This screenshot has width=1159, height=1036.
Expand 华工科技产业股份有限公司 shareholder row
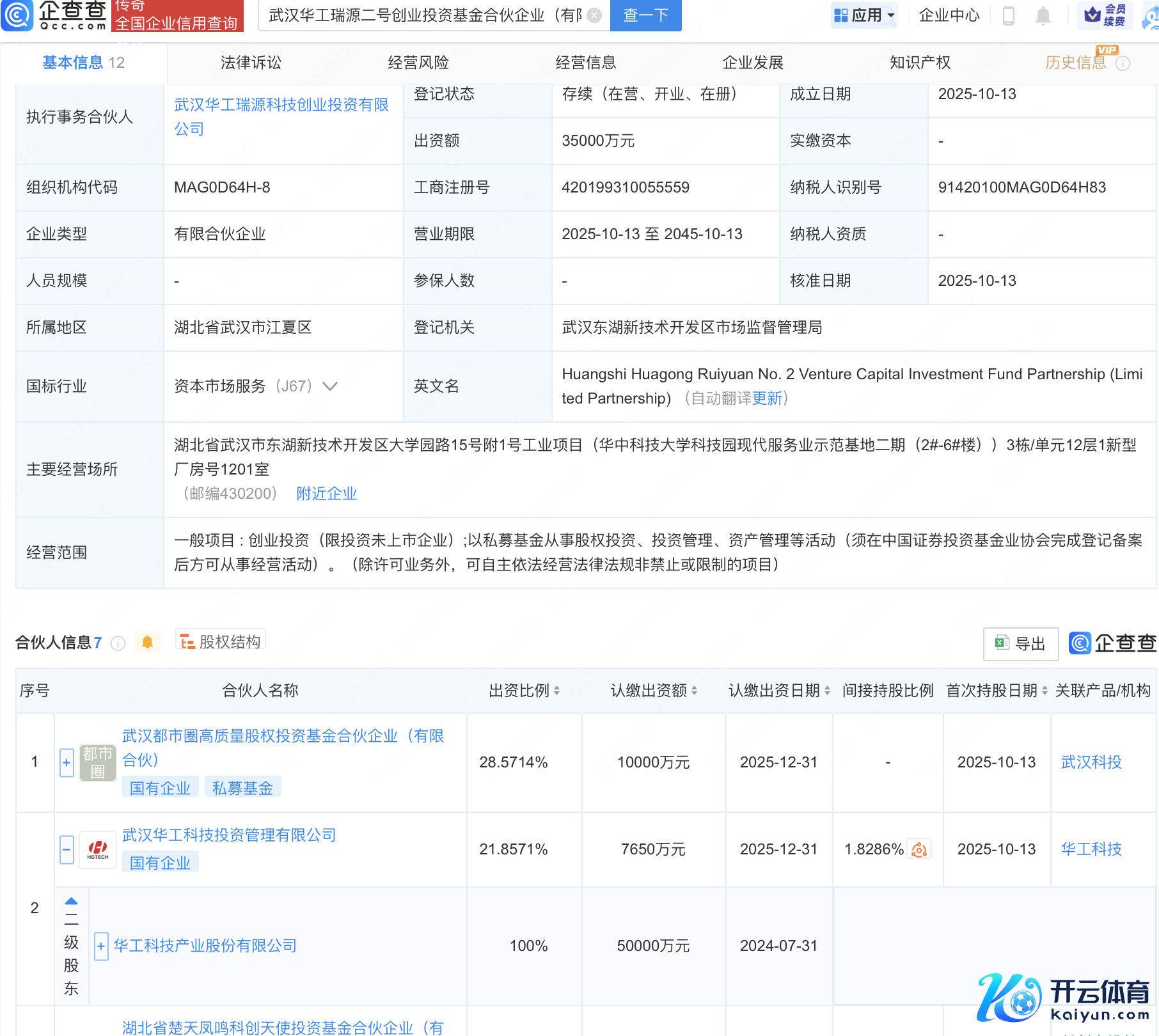101,946
